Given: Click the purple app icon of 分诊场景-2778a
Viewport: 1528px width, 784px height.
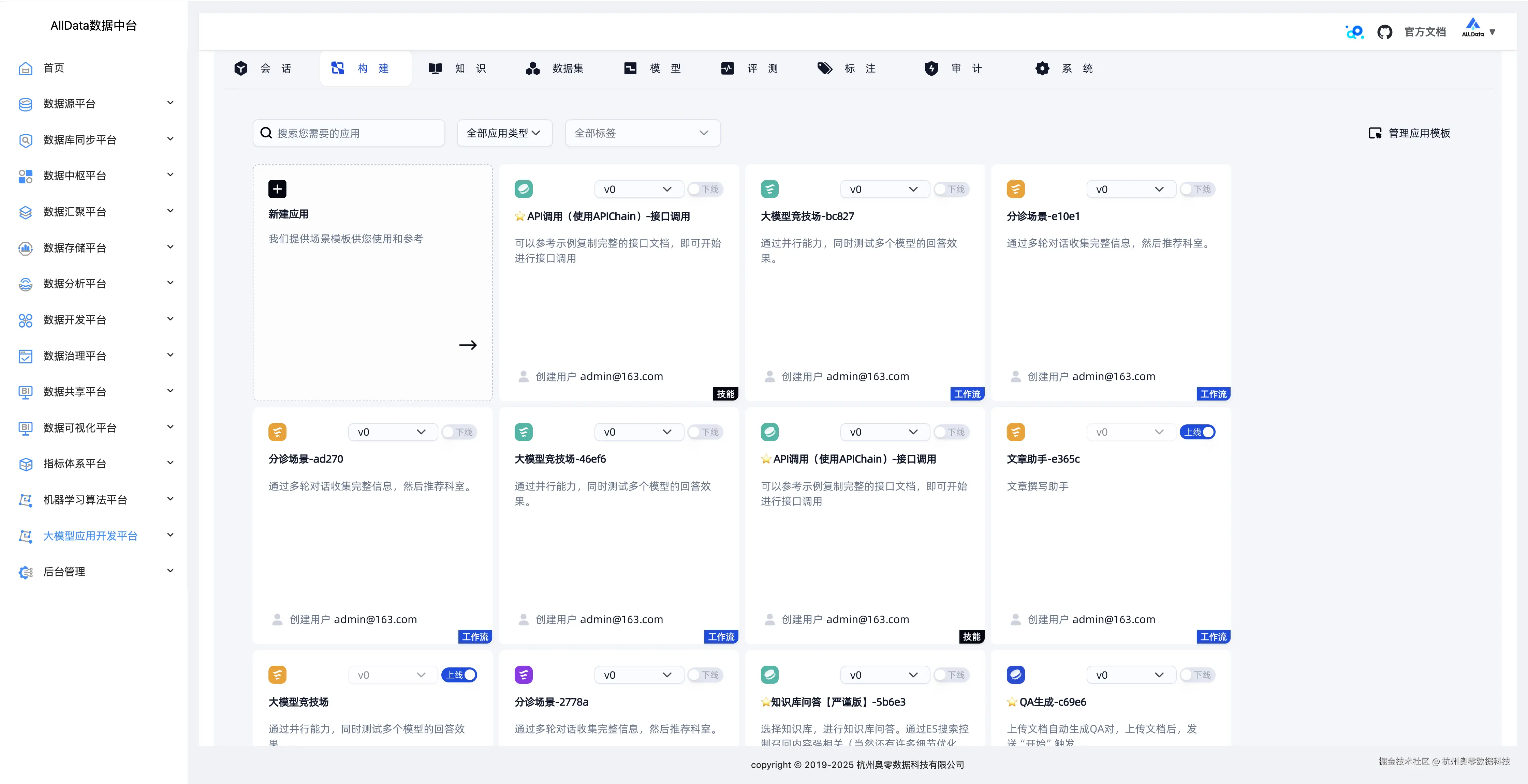Looking at the screenshot, I should pos(523,674).
